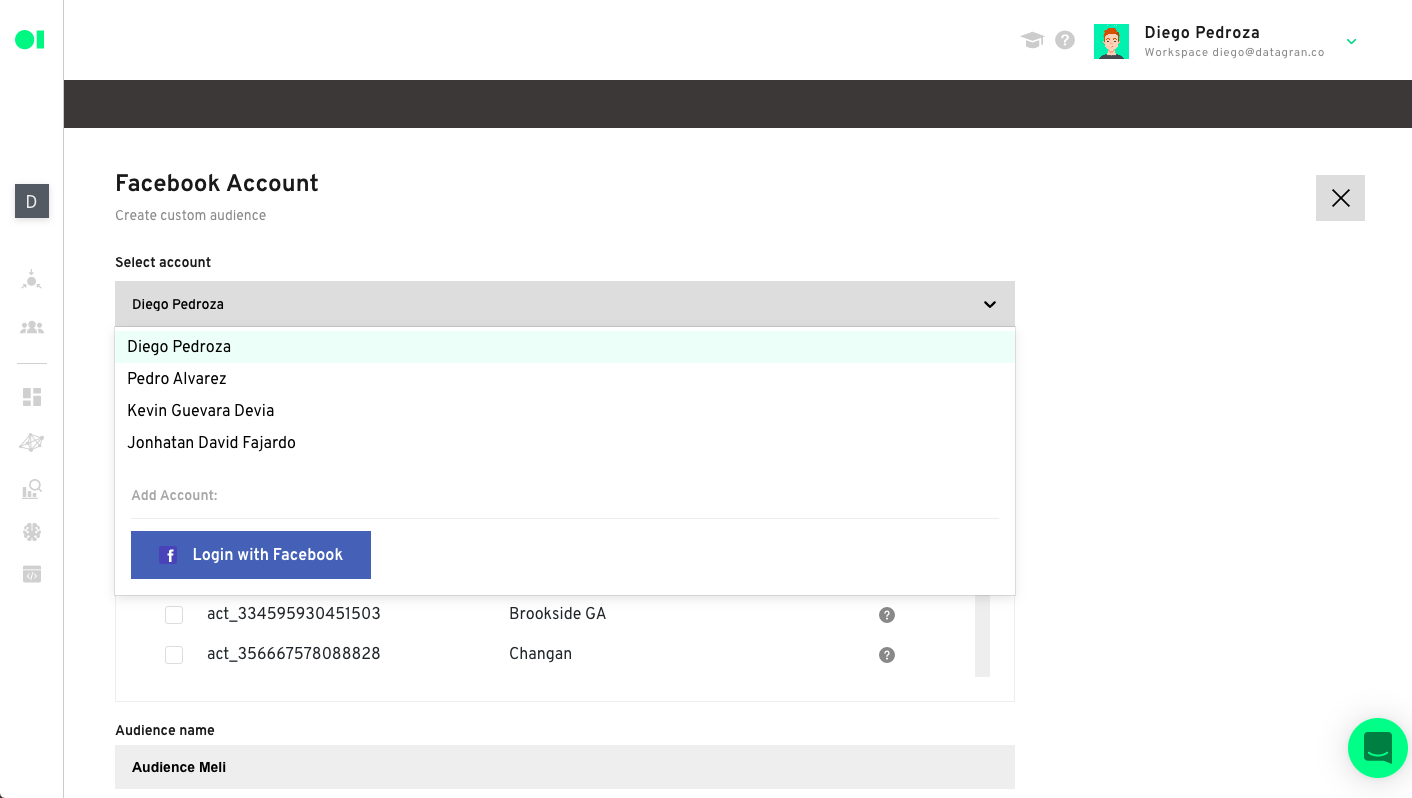Open the help question mark in header
The height and width of the screenshot is (798, 1412).
[1065, 40]
